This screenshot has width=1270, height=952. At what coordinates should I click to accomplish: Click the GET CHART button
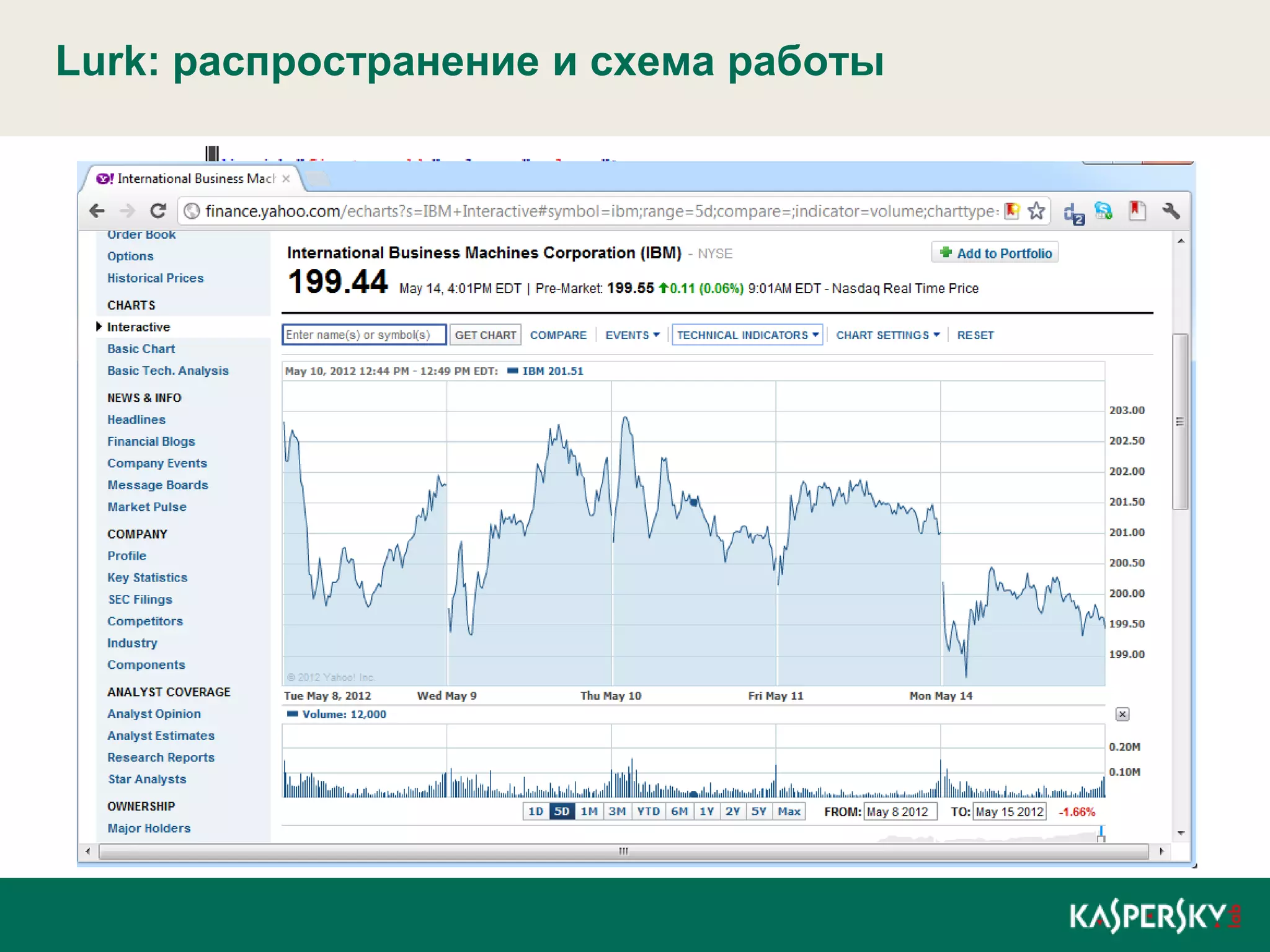coord(486,335)
